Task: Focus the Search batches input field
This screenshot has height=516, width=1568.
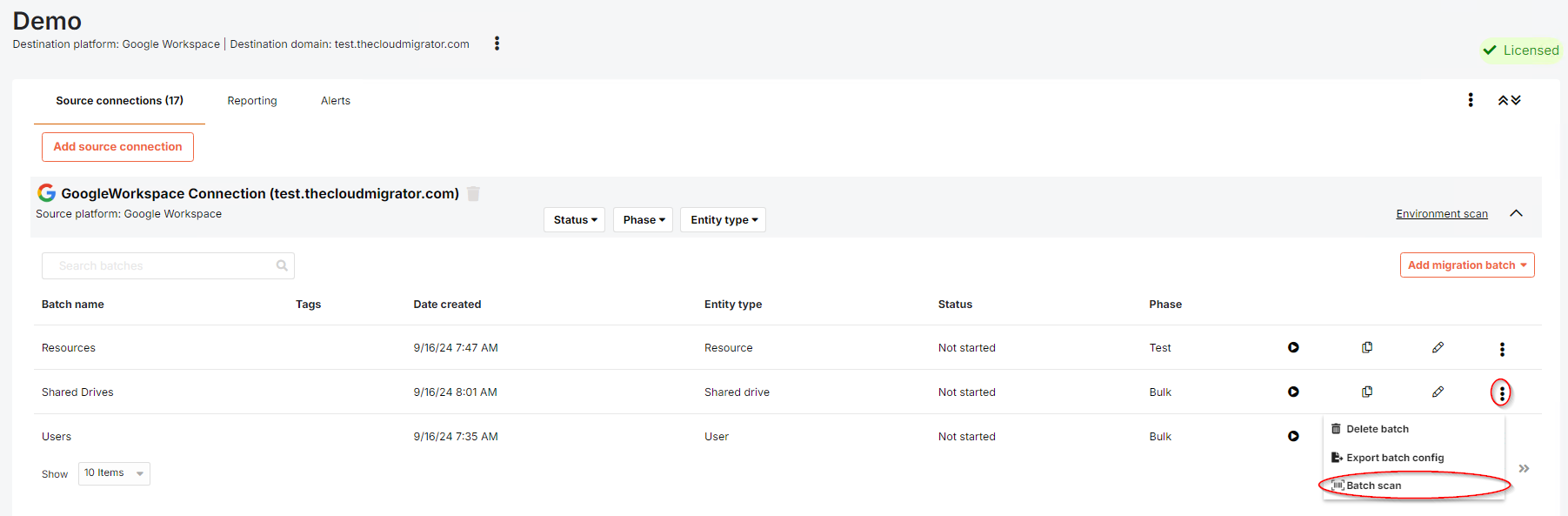Action: click(168, 265)
